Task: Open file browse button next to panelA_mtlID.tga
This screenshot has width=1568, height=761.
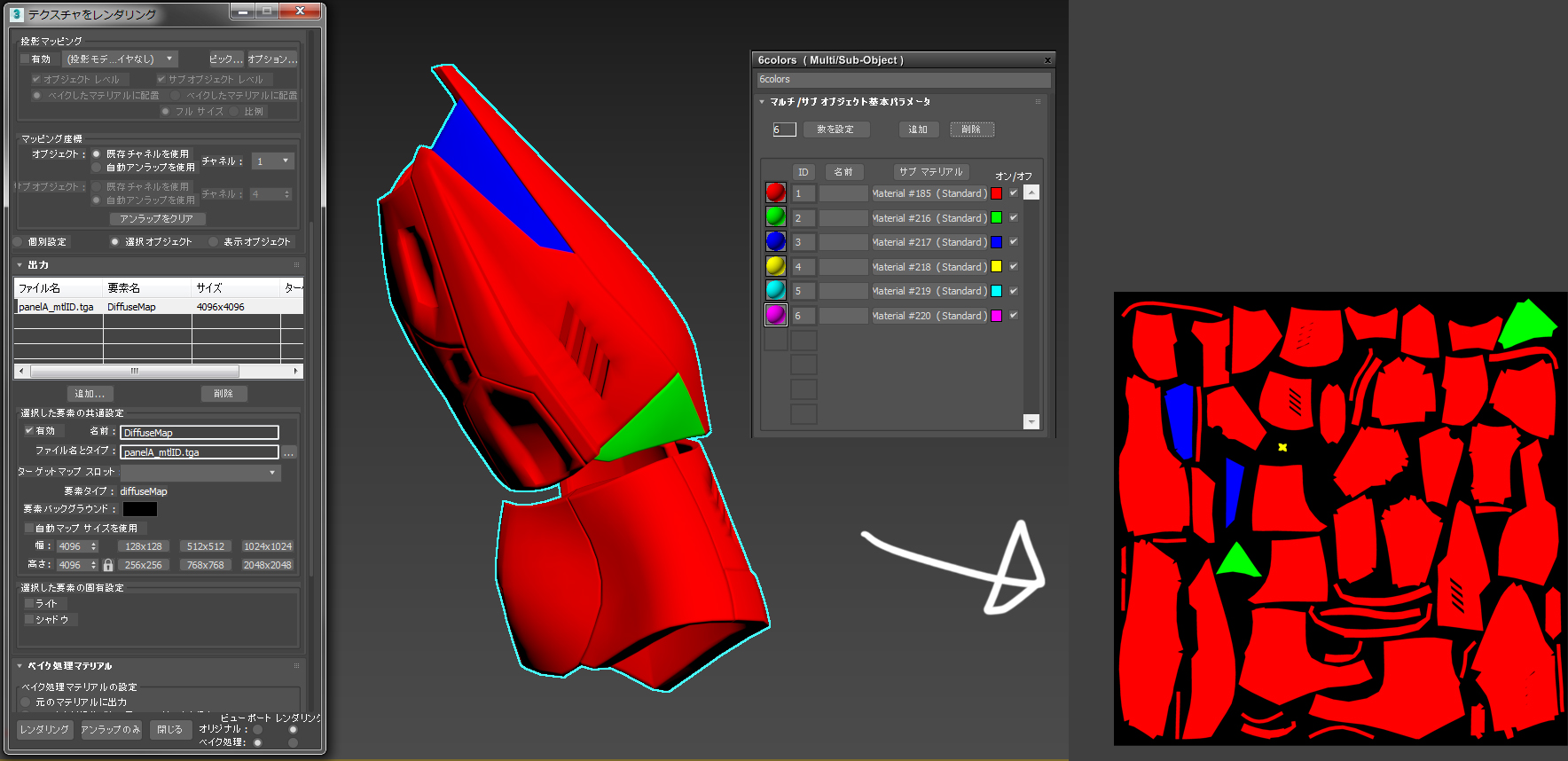Action: [289, 452]
